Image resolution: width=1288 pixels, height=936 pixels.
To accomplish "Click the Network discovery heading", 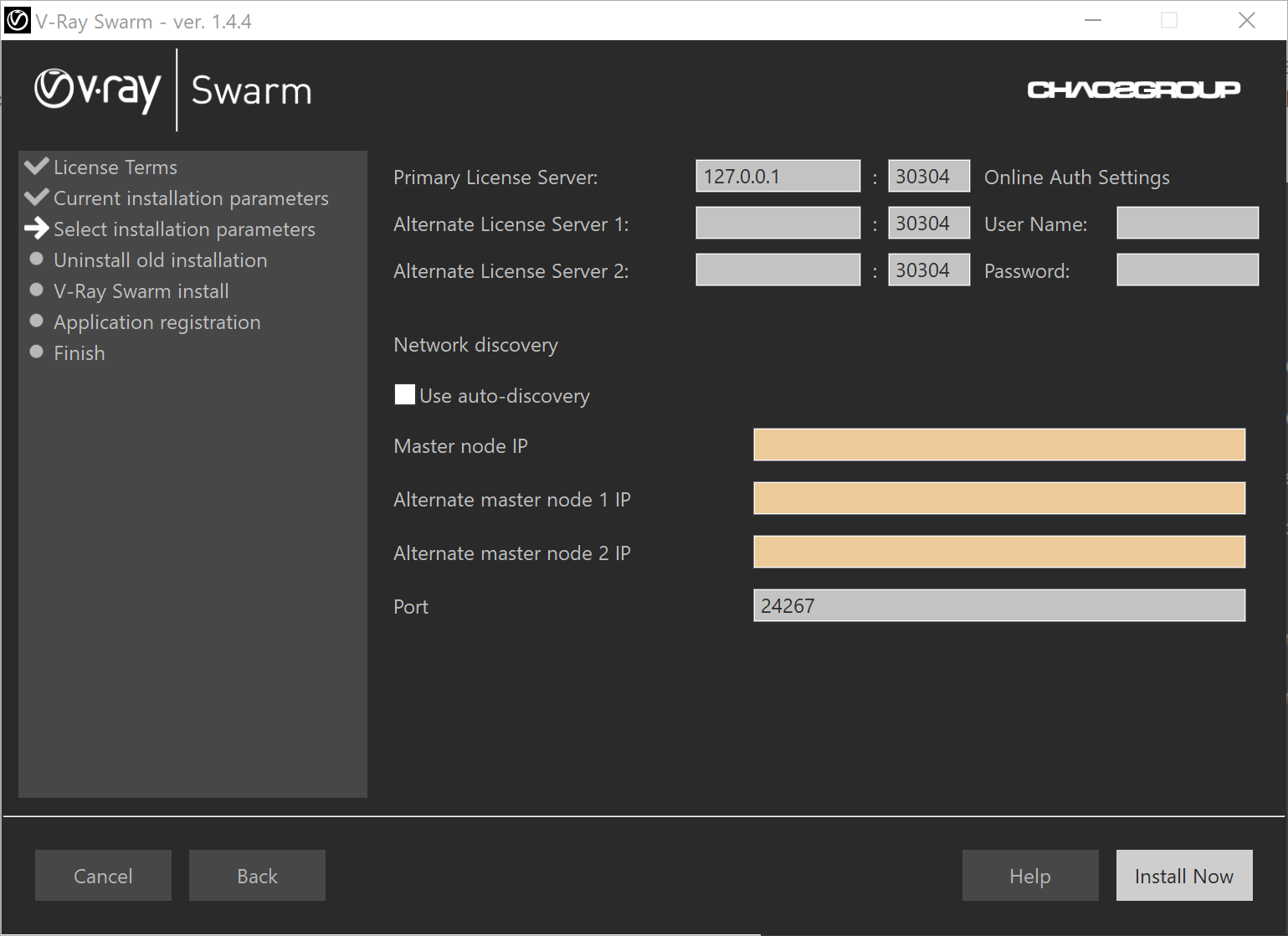I will click(x=475, y=345).
